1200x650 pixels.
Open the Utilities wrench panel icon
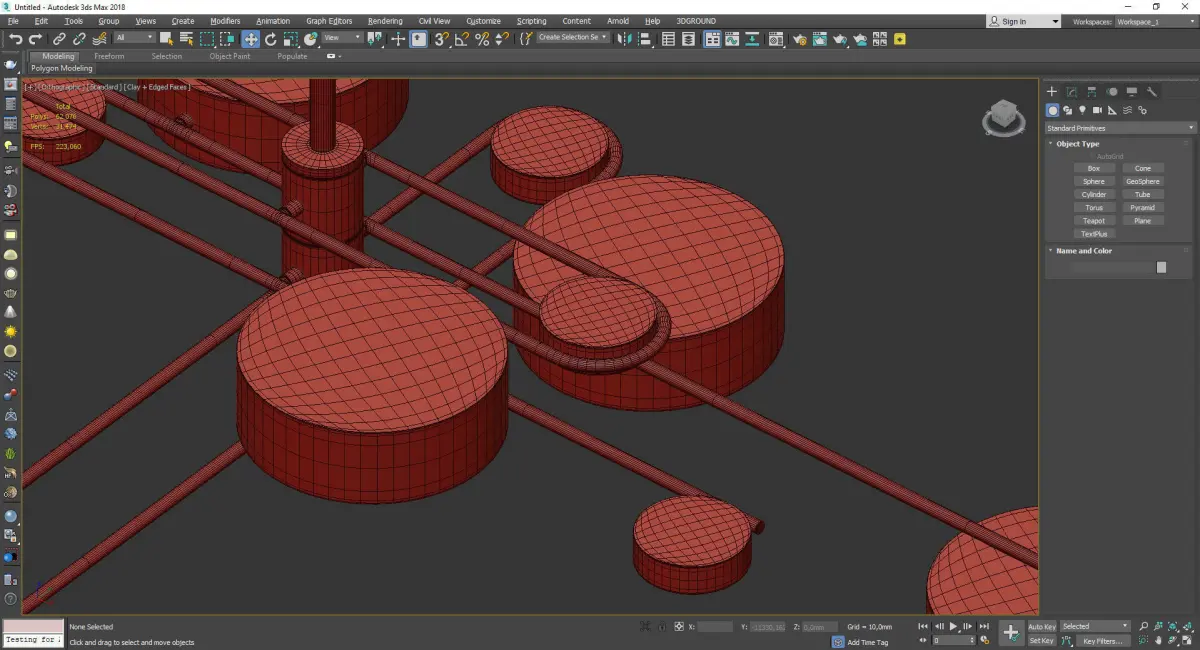[1152, 92]
